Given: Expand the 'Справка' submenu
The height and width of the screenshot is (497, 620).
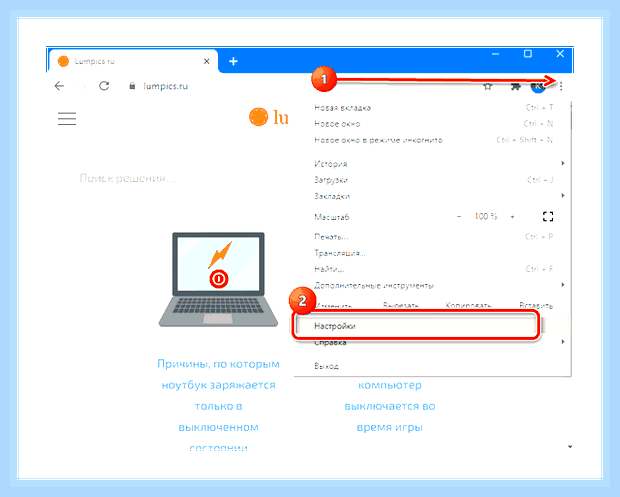Looking at the screenshot, I should tap(433, 342).
